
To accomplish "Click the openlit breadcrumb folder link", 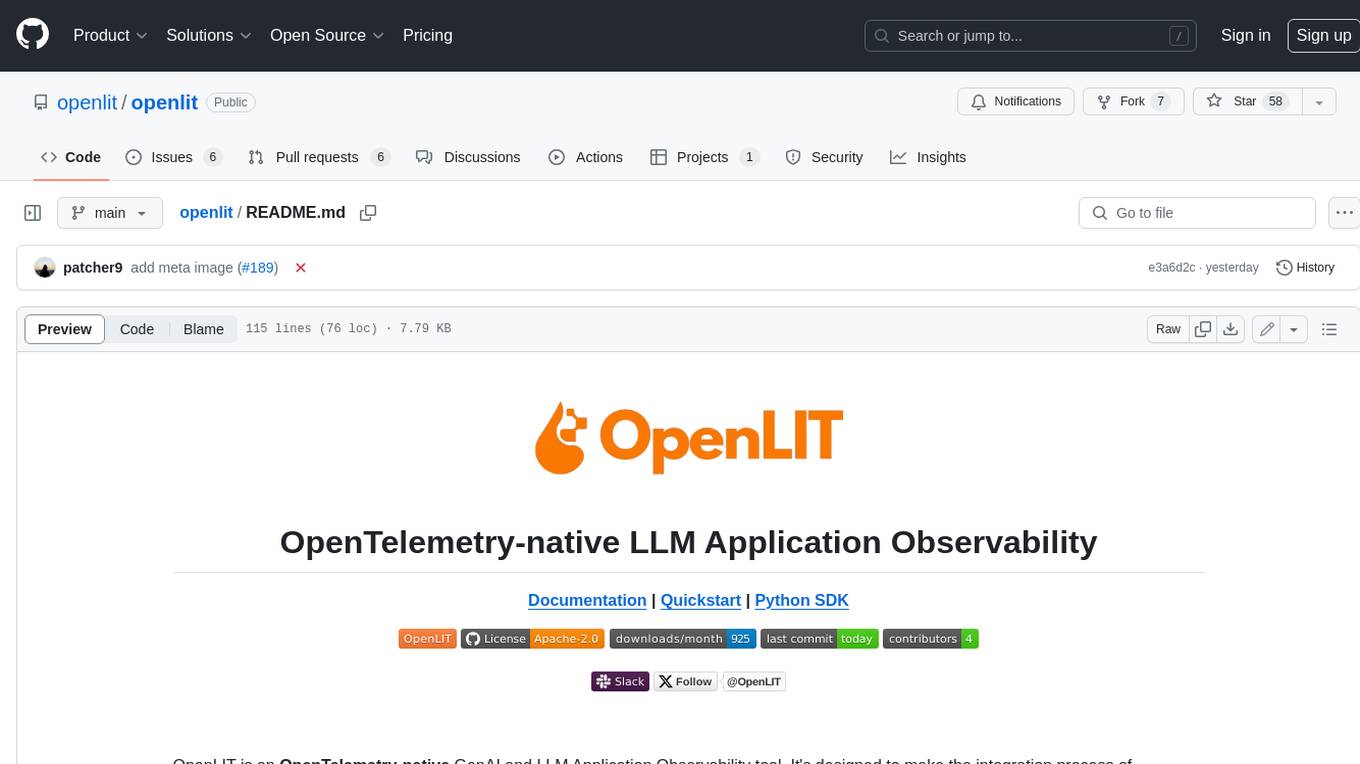I will point(206,213).
